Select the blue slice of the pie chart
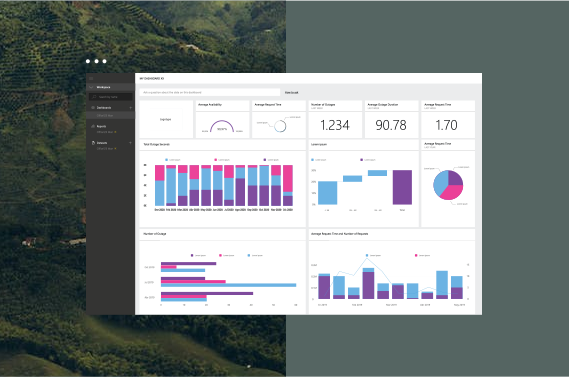Viewport: 569px width, 377px height. pos(441,184)
